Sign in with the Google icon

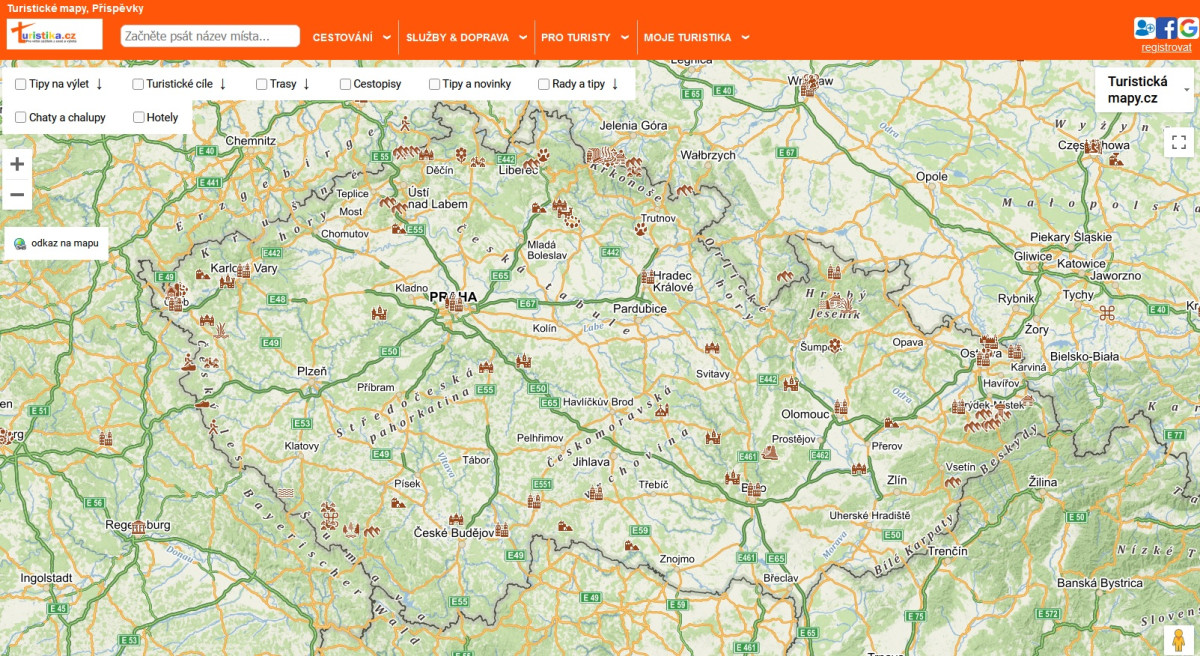pos(1188,28)
